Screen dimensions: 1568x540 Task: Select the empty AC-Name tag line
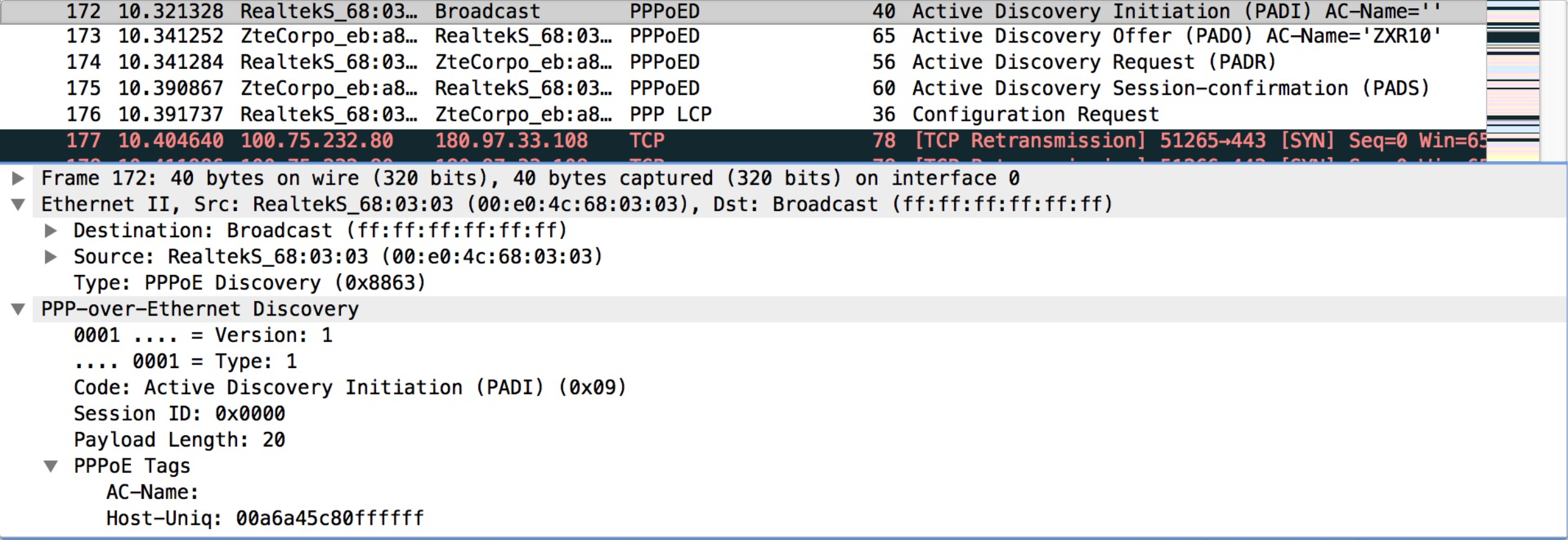click(x=152, y=493)
